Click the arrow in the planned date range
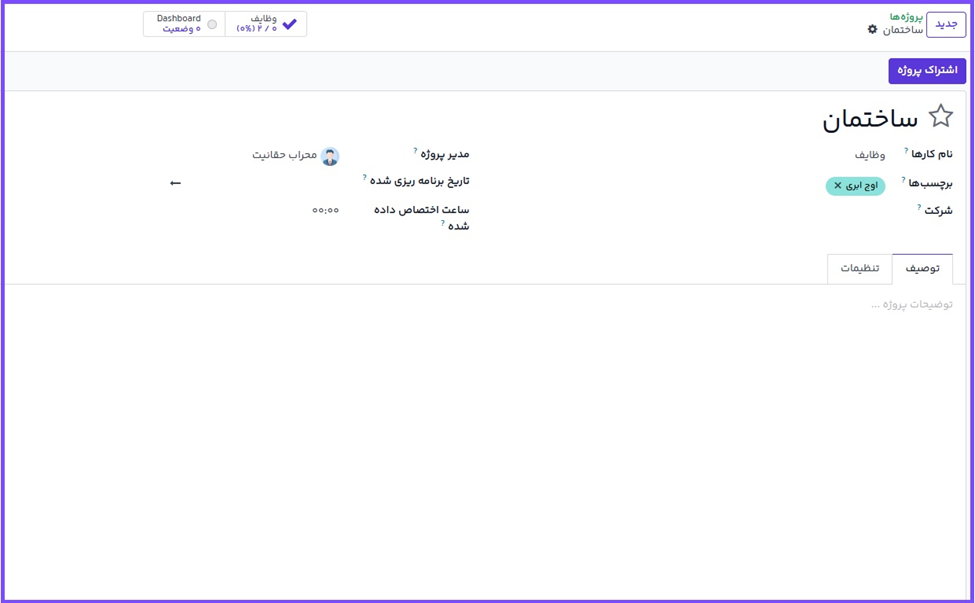Image resolution: width=975 pixels, height=603 pixels. point(176,183)
